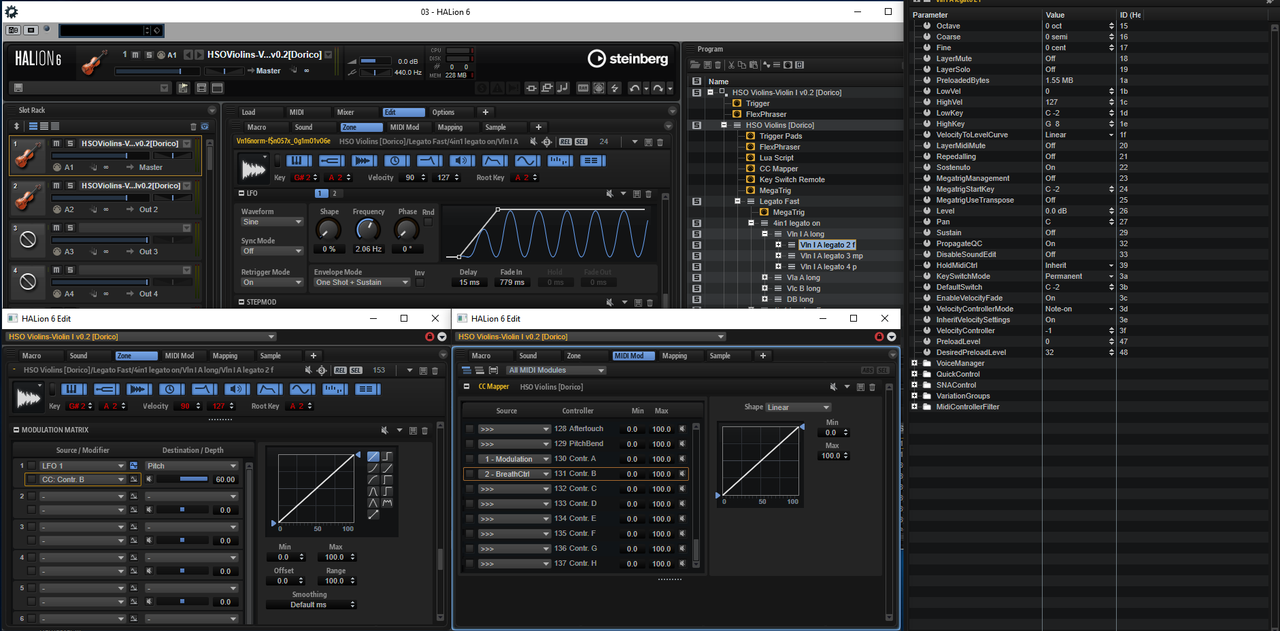This screenshot has width=1280, height=631.
Task: Click the trash icon in Slot Rack toolbar
Action: tap(193, 127)
